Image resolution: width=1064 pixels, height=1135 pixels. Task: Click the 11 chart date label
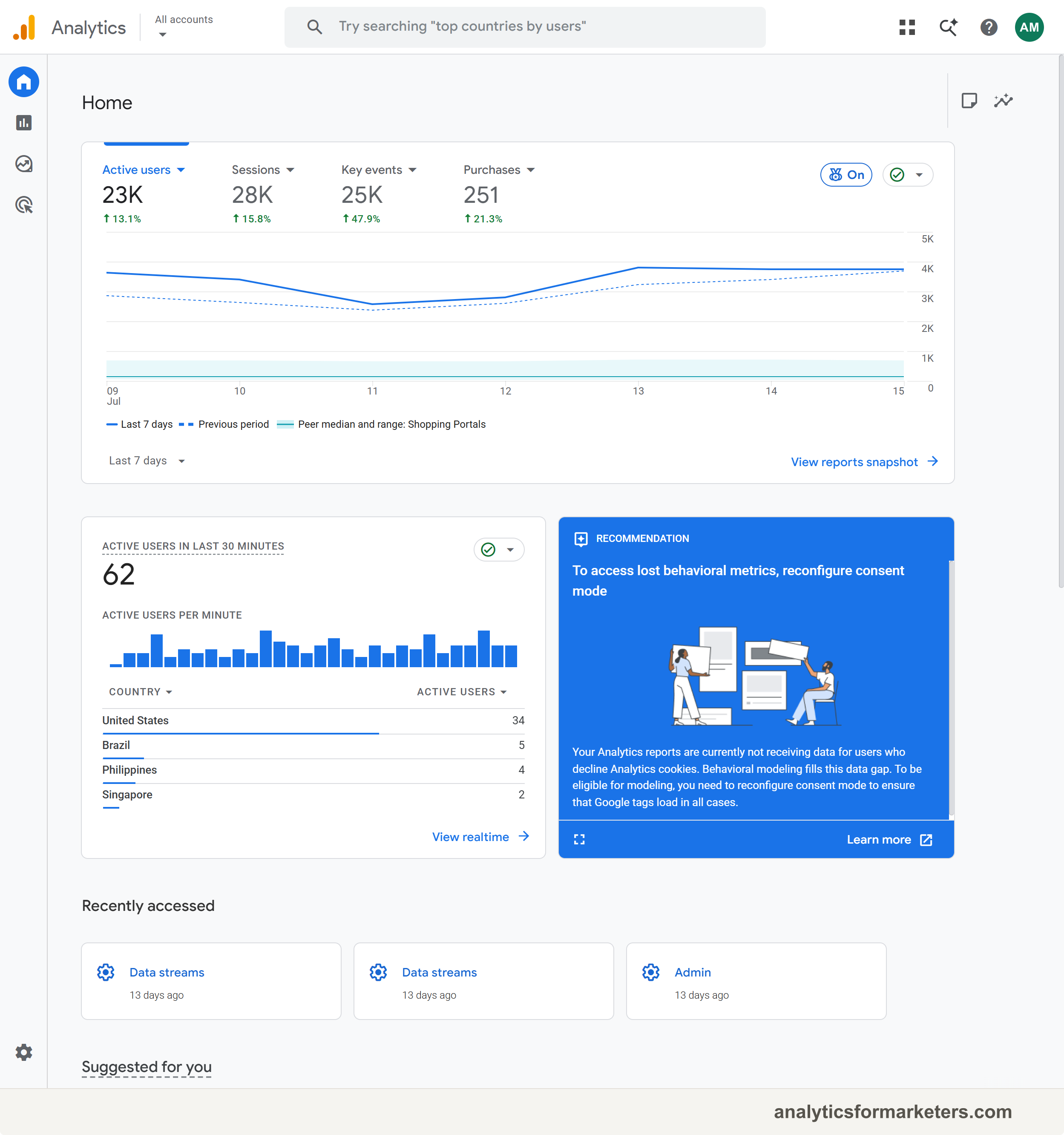372,391
